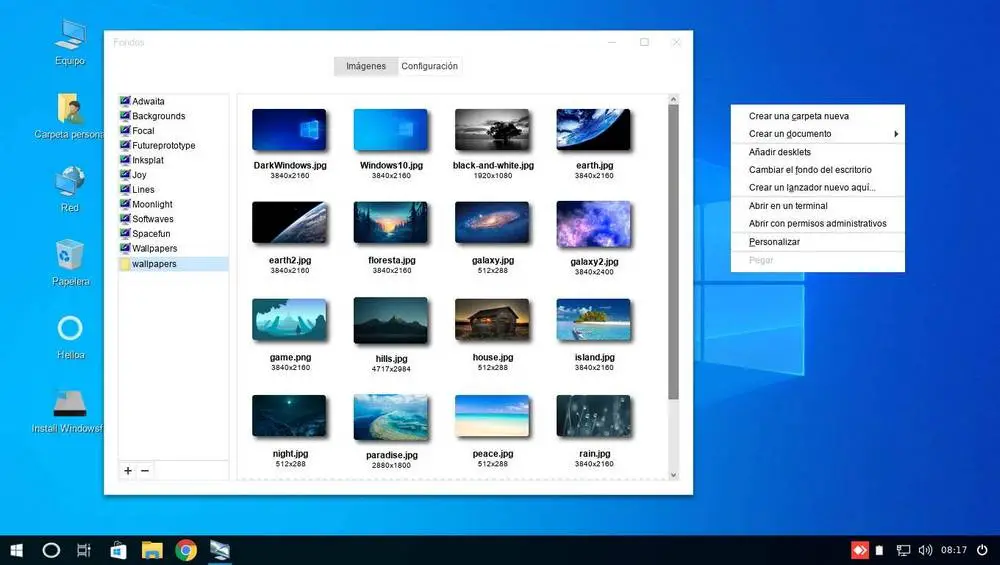Image resolution: width=1000 pixels, height=565 pixels.
Task: Open the Papelera recycle bin icon
Action: [70, 263]
